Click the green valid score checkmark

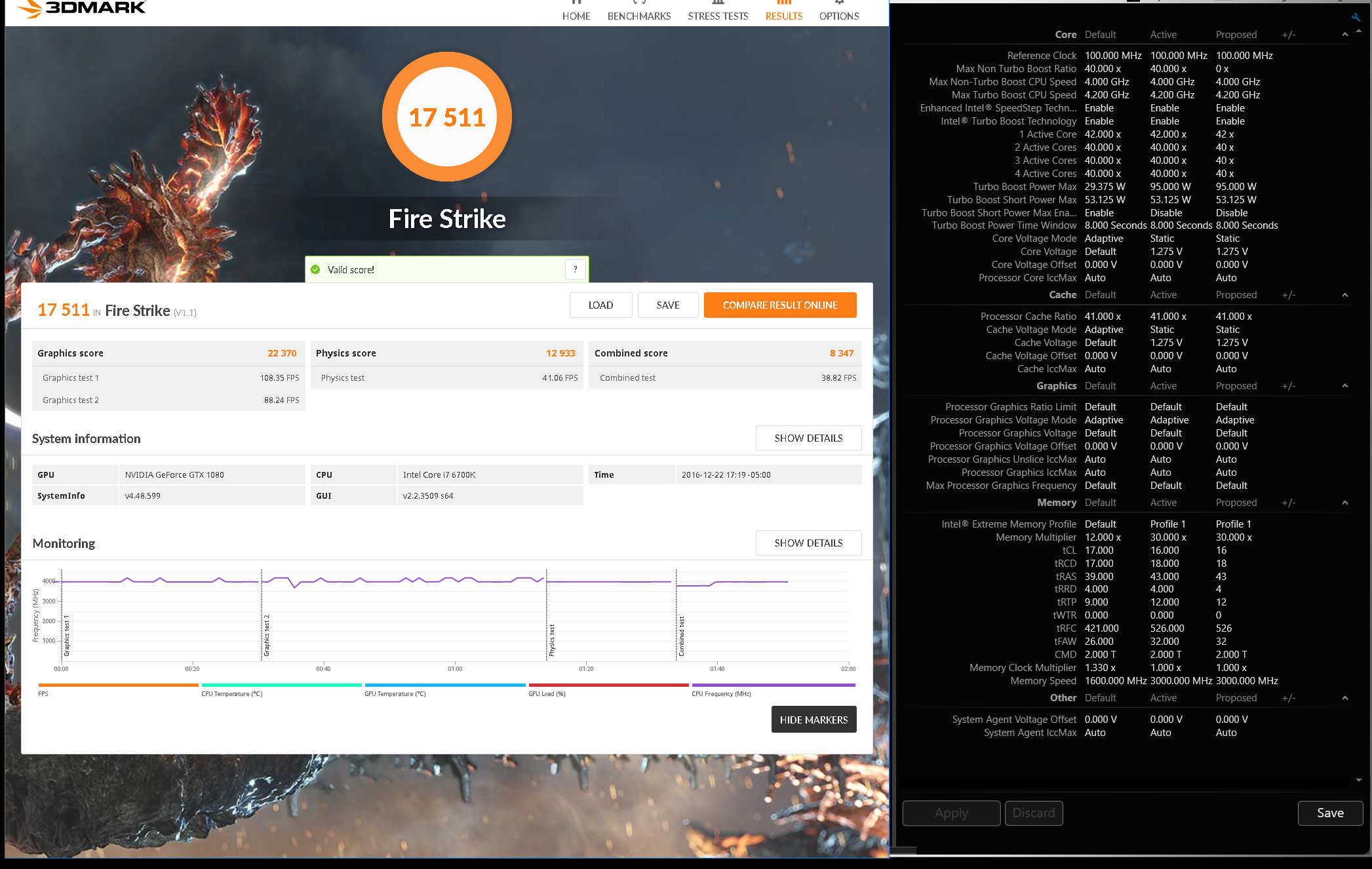pyautogui.click(x=315, y=269)
